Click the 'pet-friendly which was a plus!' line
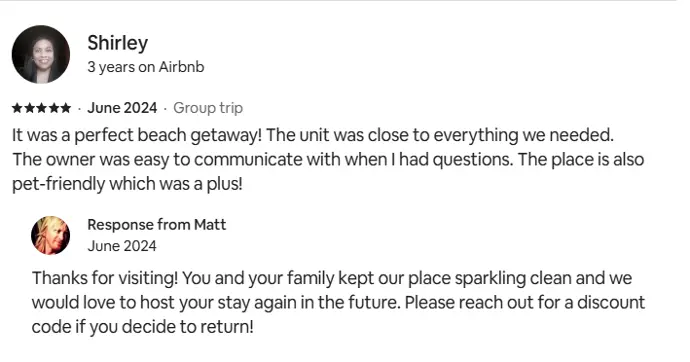The image size is (690, 362). [127, 184]
